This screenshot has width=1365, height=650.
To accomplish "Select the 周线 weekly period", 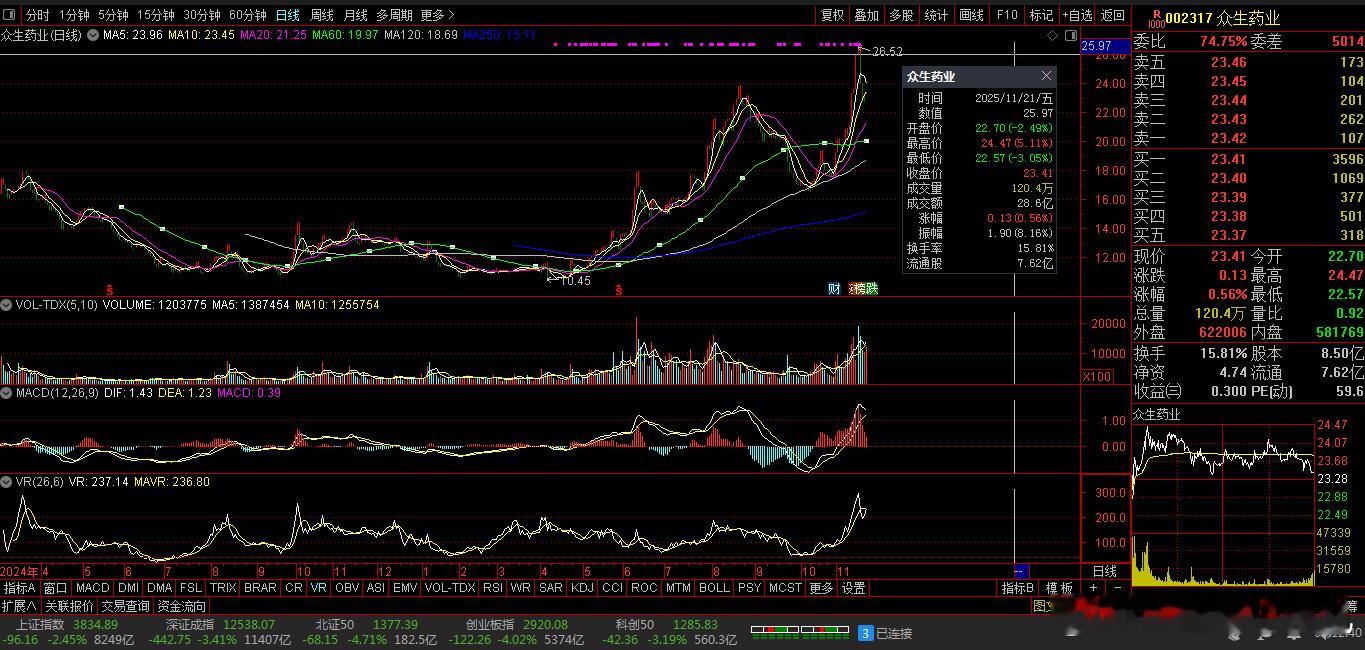I will click(321, 15).
